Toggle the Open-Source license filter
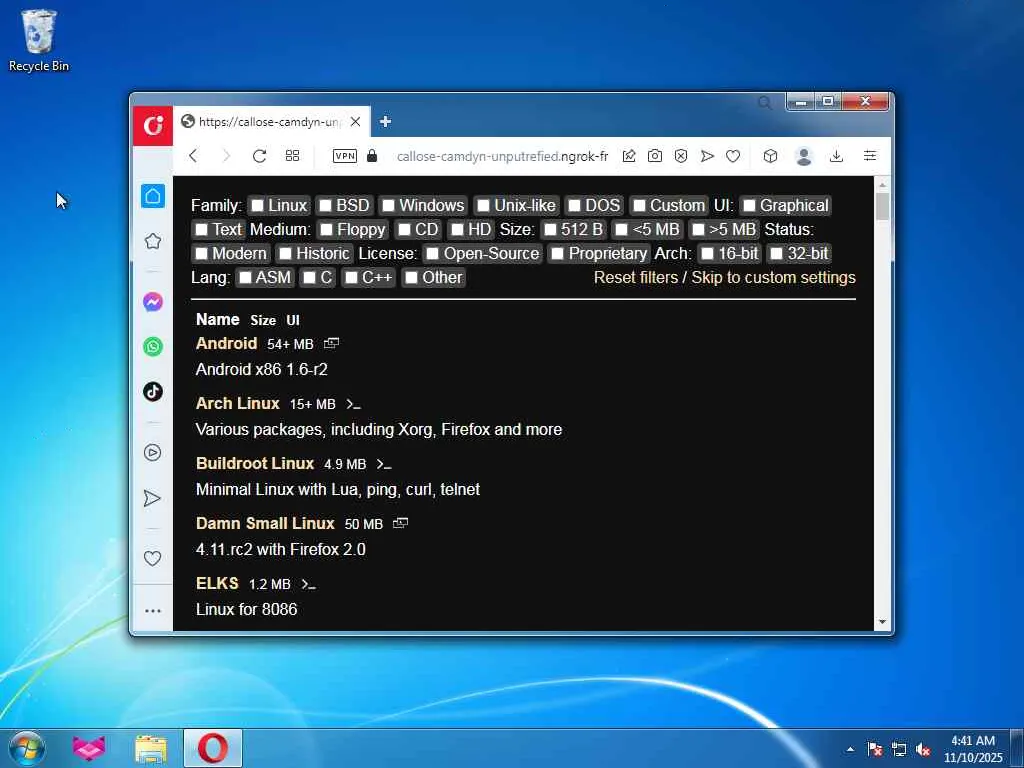The width and height of the screenshot is (1024, 768). 432,253
